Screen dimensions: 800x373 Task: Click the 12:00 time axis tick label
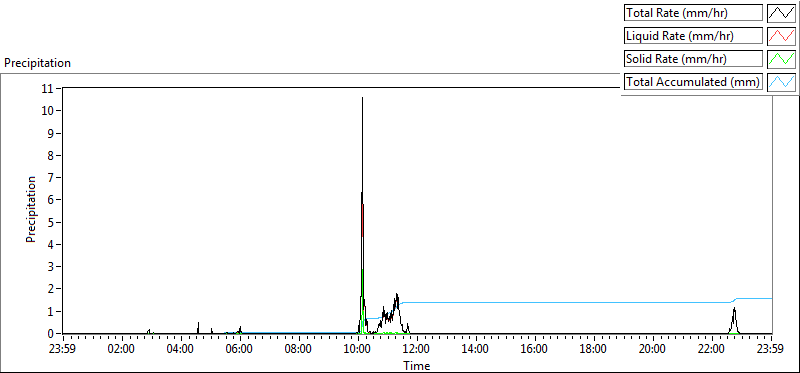(x=417, y=350)
